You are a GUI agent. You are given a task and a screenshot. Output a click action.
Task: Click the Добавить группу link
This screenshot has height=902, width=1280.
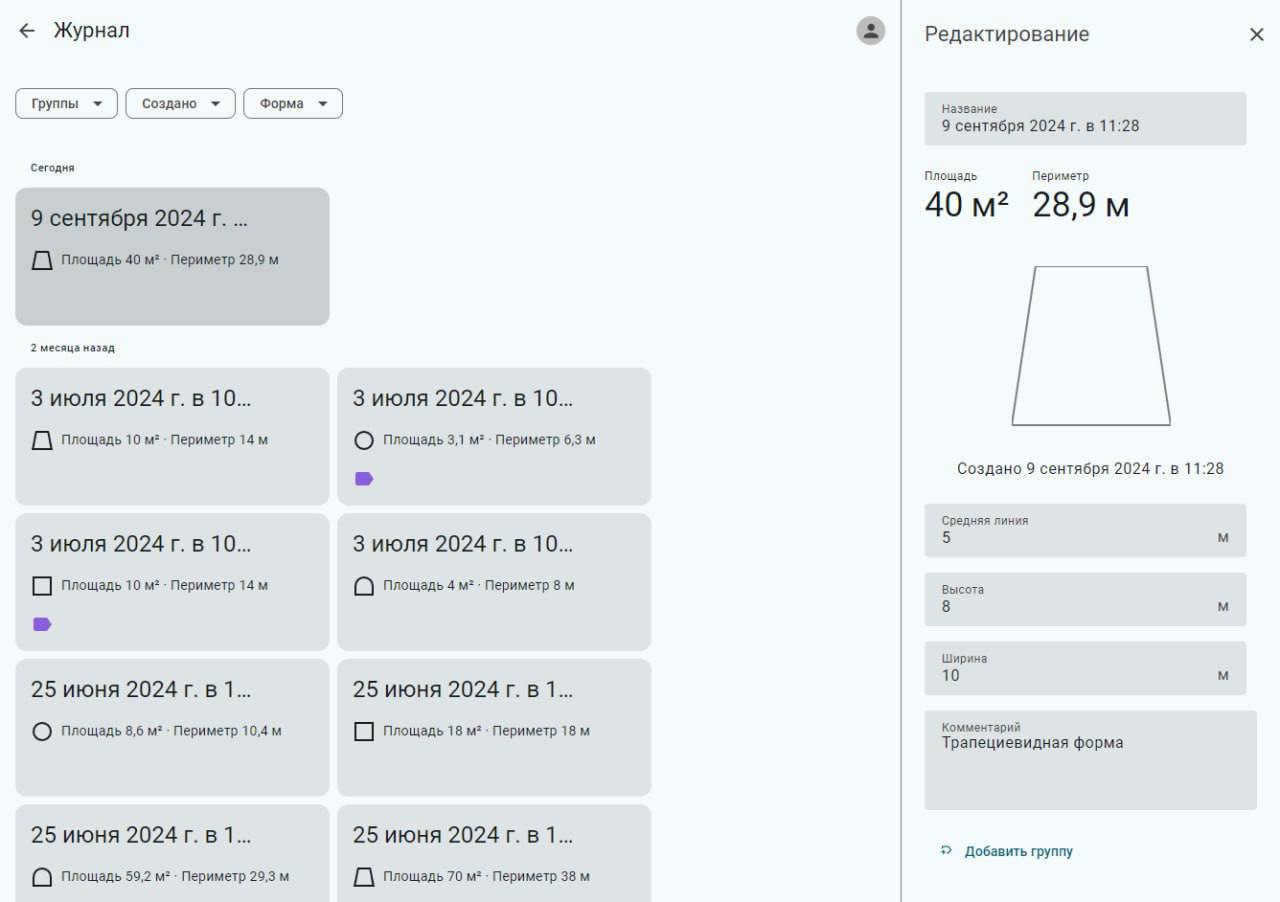(1018, 852)
